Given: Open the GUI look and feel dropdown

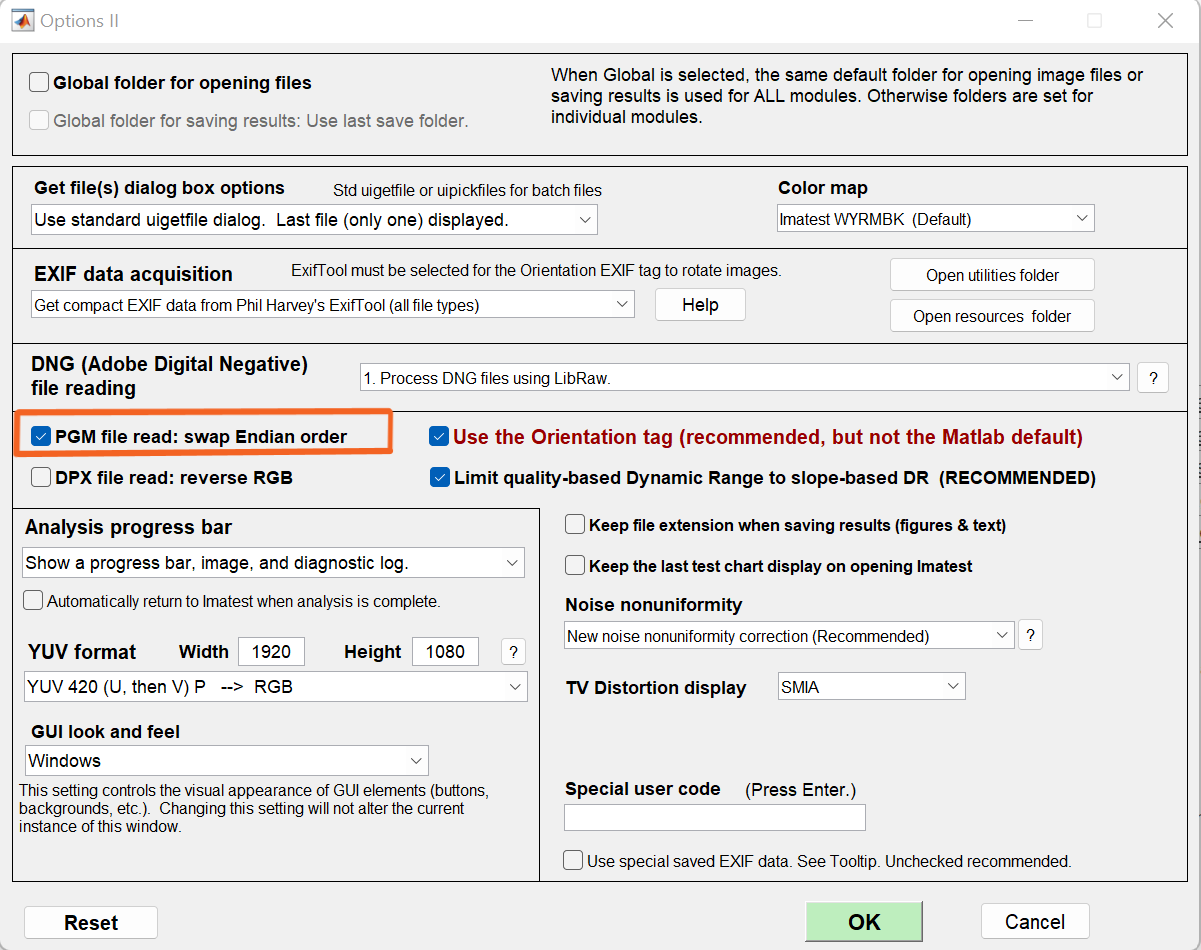Looking at the screenshot, I should point(227,761).
